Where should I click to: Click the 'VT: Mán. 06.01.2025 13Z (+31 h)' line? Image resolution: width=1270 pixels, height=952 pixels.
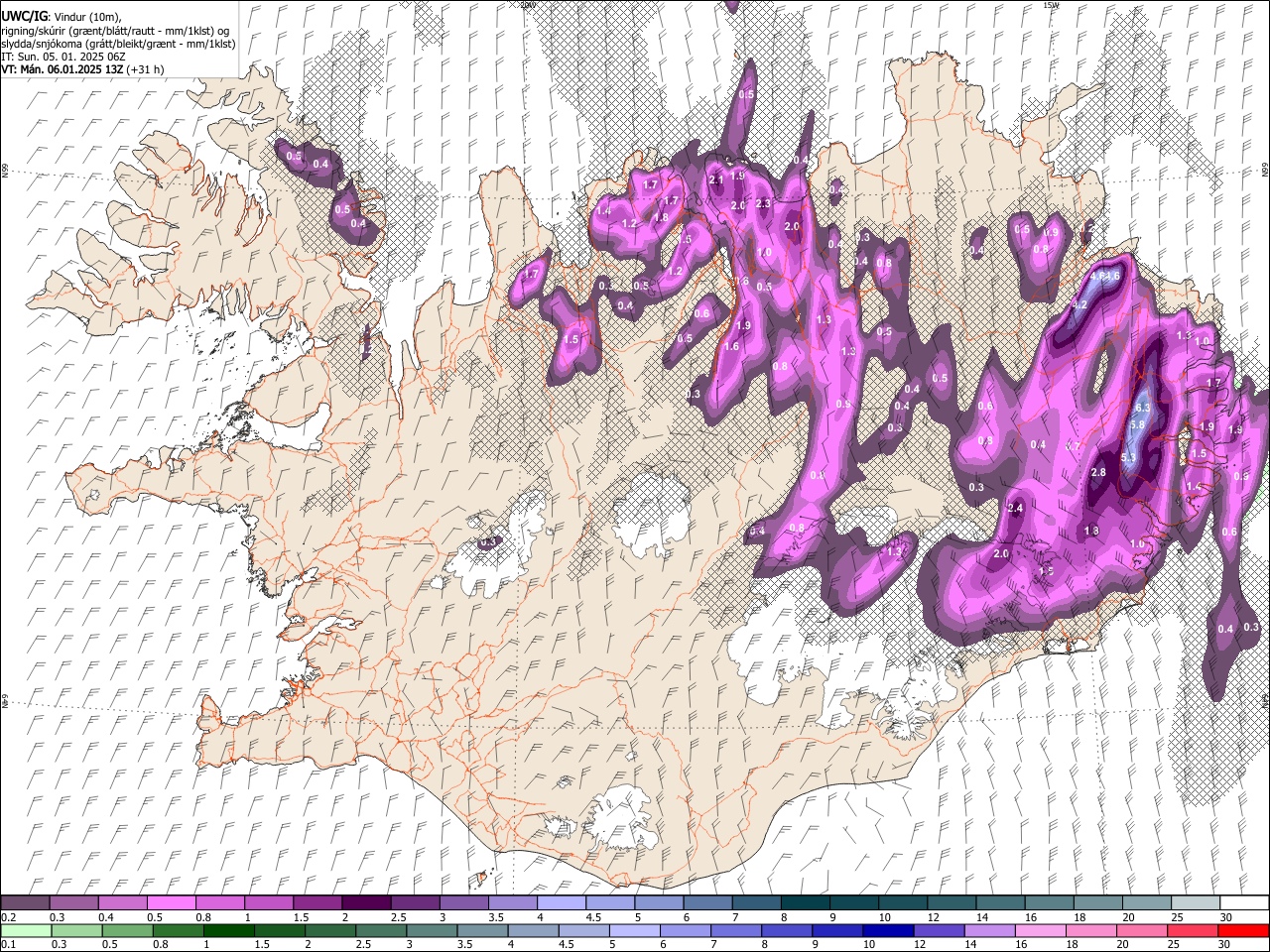tap(83, 69)
